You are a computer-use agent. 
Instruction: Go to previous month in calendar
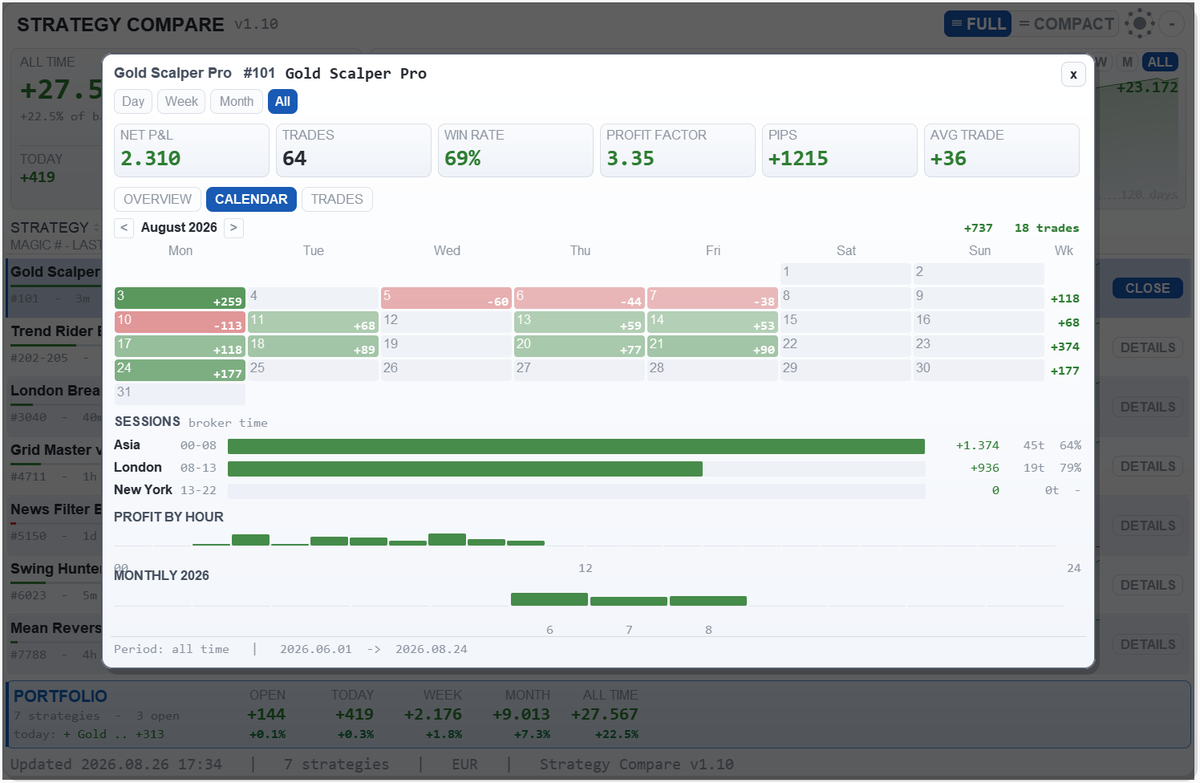point(124,228)
